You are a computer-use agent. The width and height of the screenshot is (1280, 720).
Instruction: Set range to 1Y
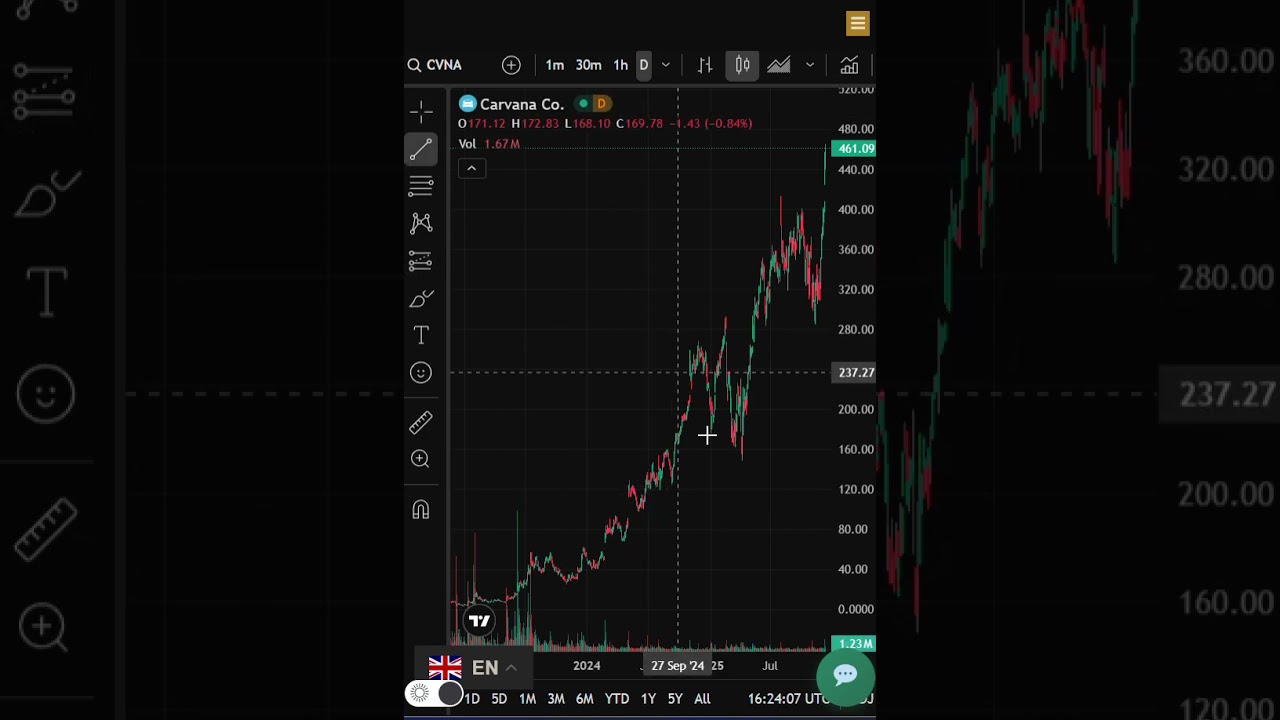[648, 699]
